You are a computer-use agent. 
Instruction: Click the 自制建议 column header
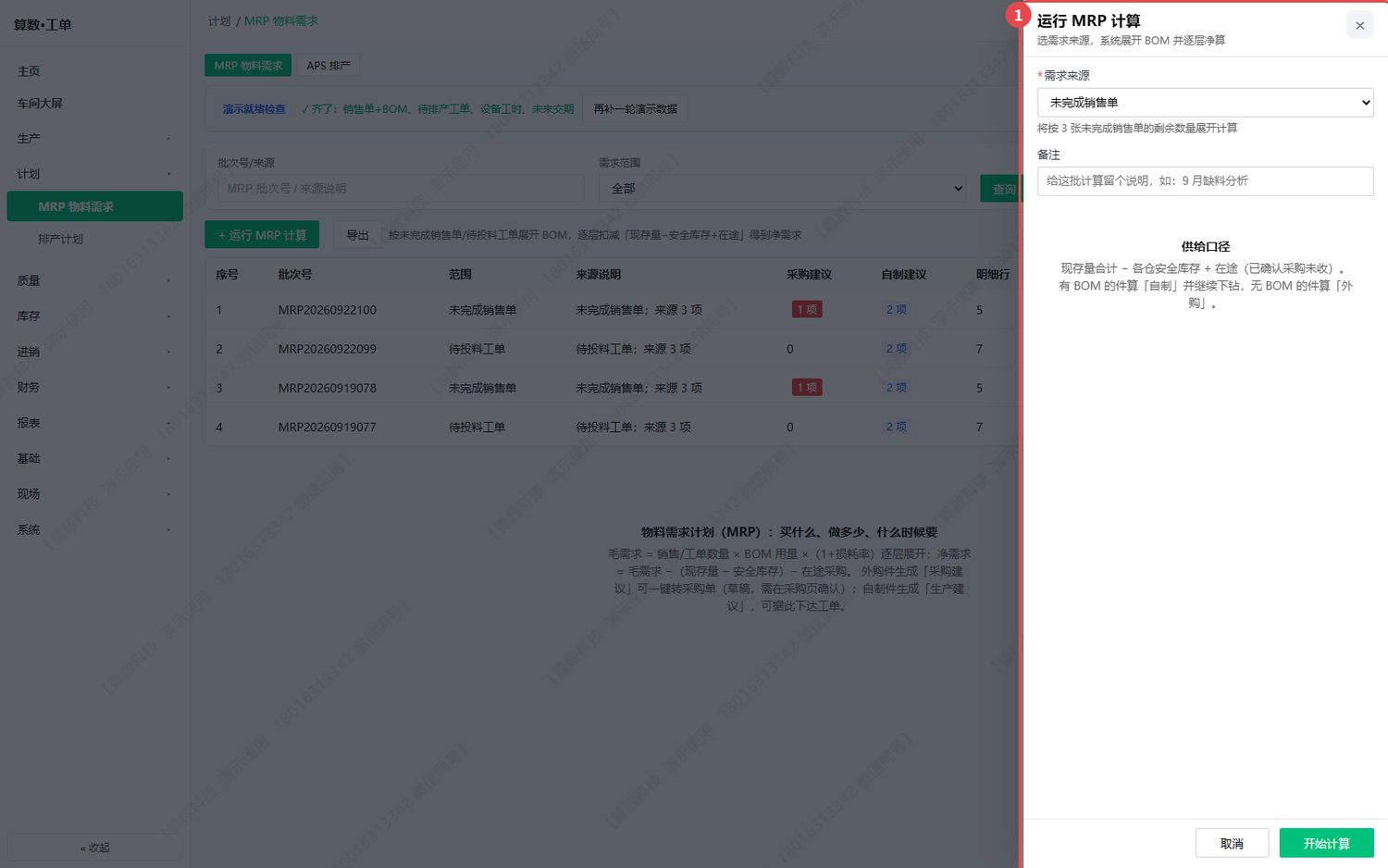point(904,275)
